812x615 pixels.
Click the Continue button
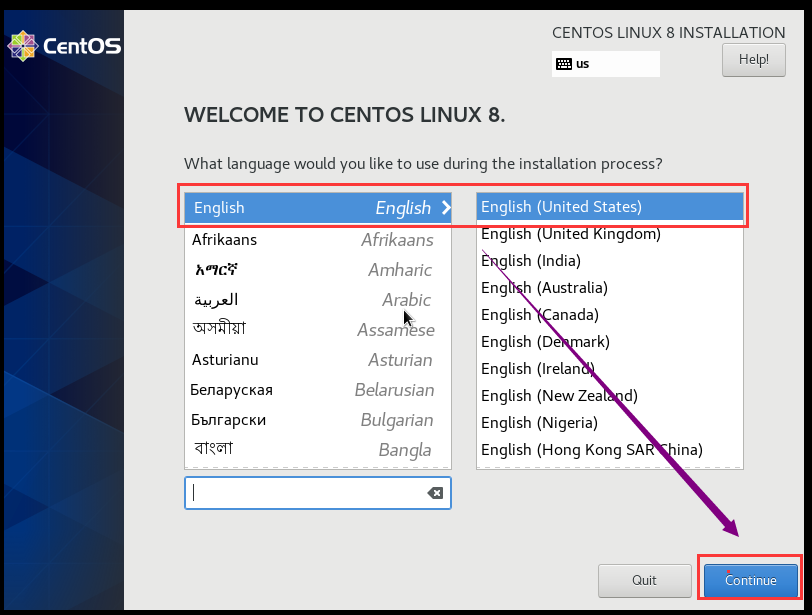750,580
